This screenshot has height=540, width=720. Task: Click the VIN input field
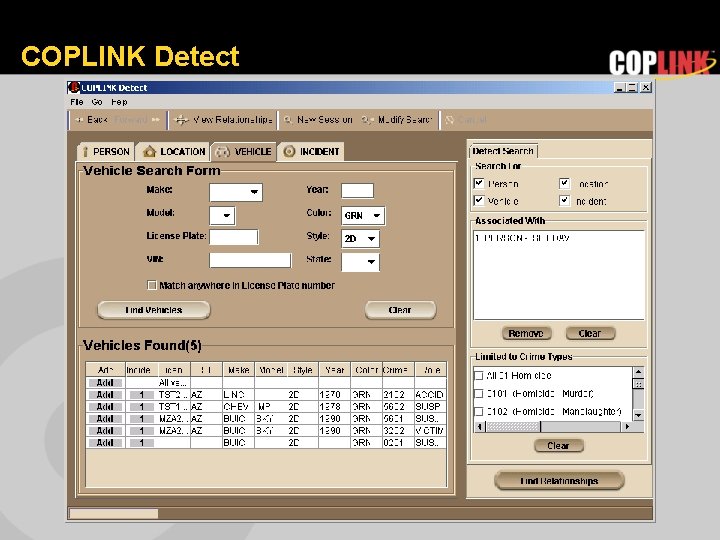point(250,260)
